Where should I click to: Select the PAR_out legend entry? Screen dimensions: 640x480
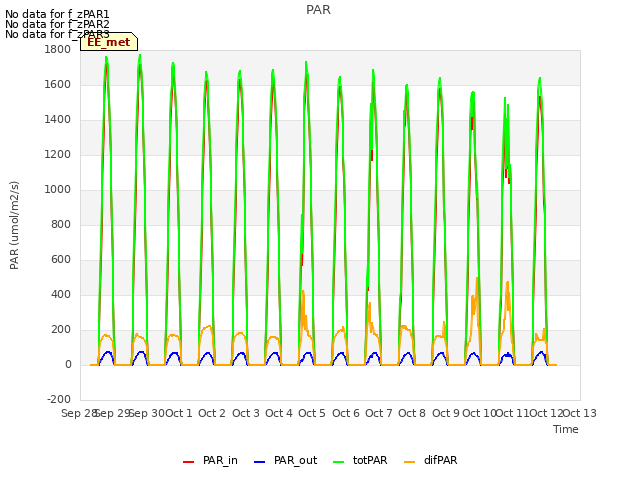click(x=286, y=460)
